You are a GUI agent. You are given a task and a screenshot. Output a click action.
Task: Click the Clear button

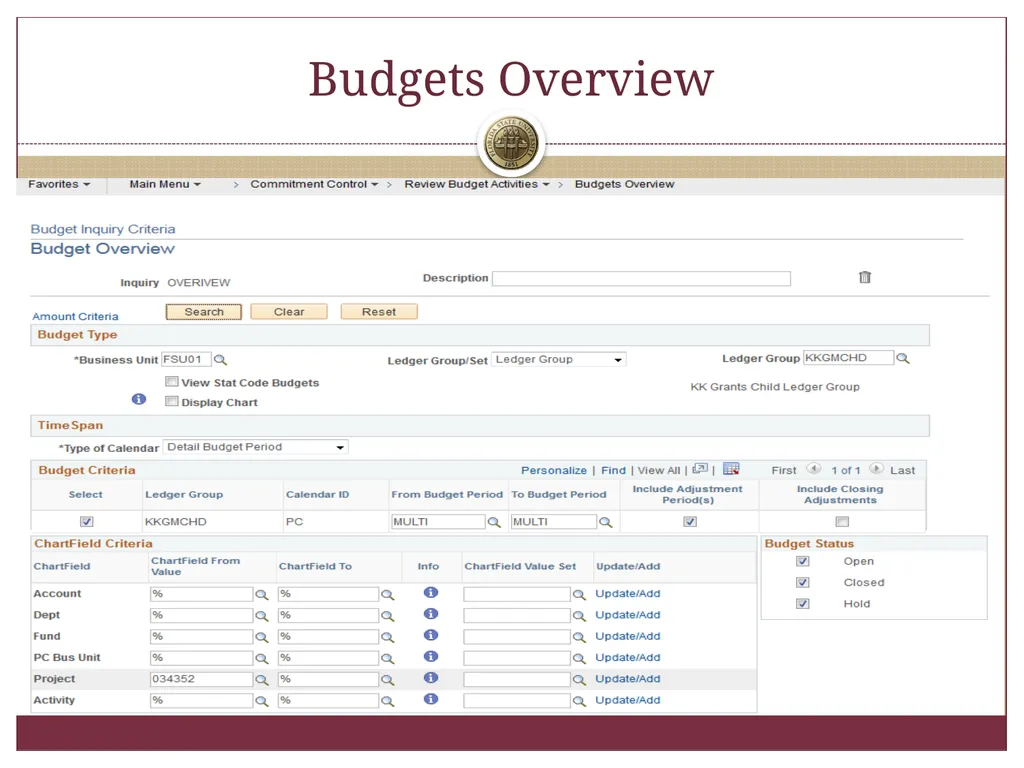click(289, 312)
